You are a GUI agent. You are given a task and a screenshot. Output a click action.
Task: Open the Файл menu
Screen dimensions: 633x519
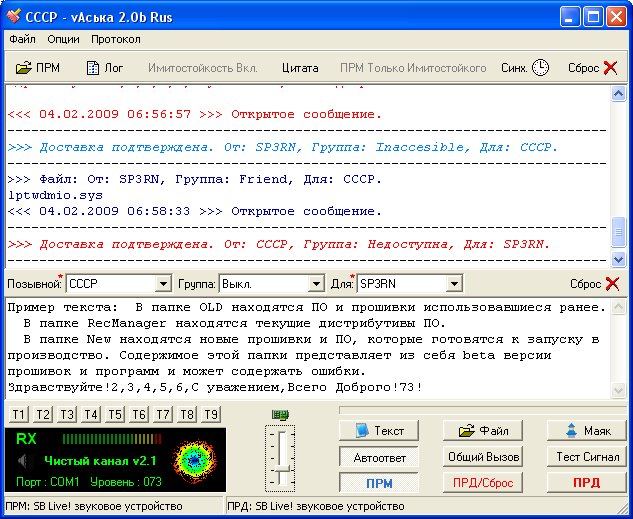[23, 39]
